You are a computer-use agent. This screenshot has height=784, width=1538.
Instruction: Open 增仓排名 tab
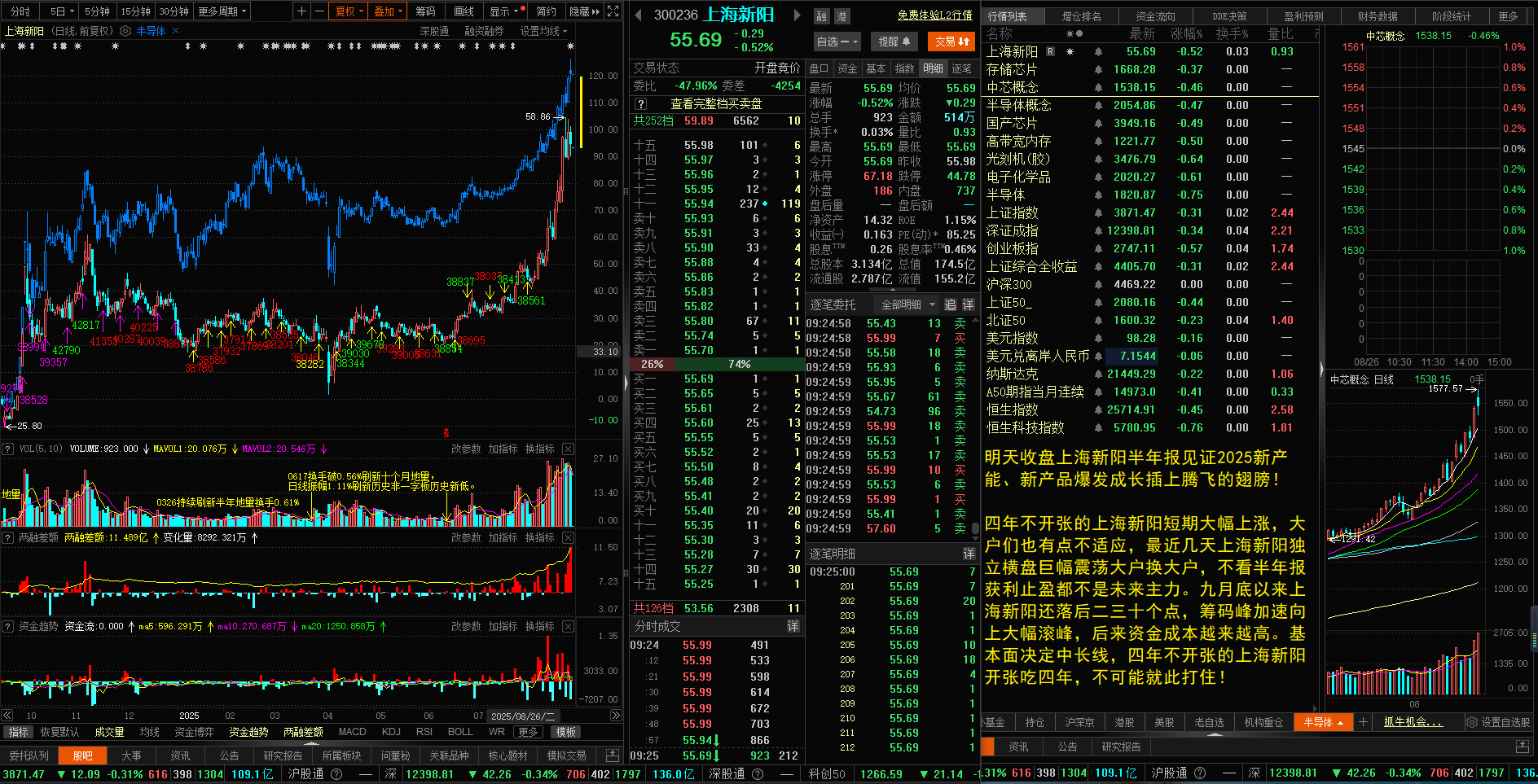click(x=1082, y=16)
